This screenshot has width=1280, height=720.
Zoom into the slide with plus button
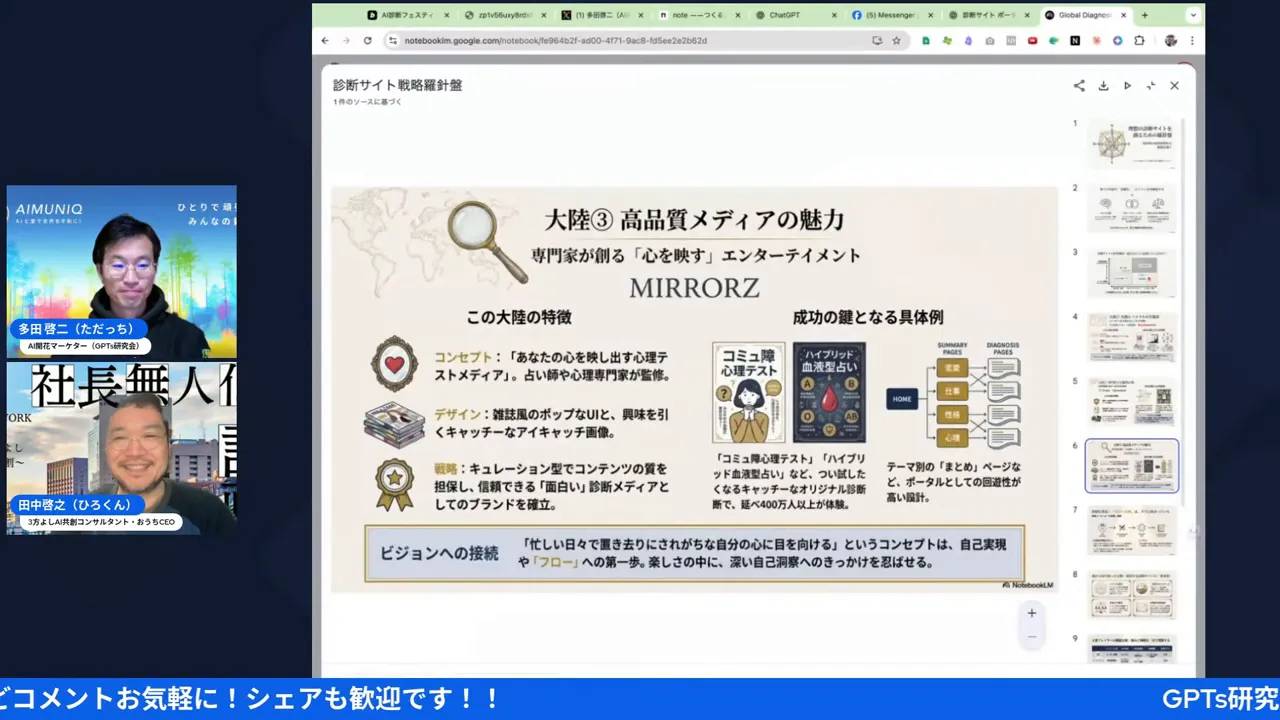coord(1031,612)
